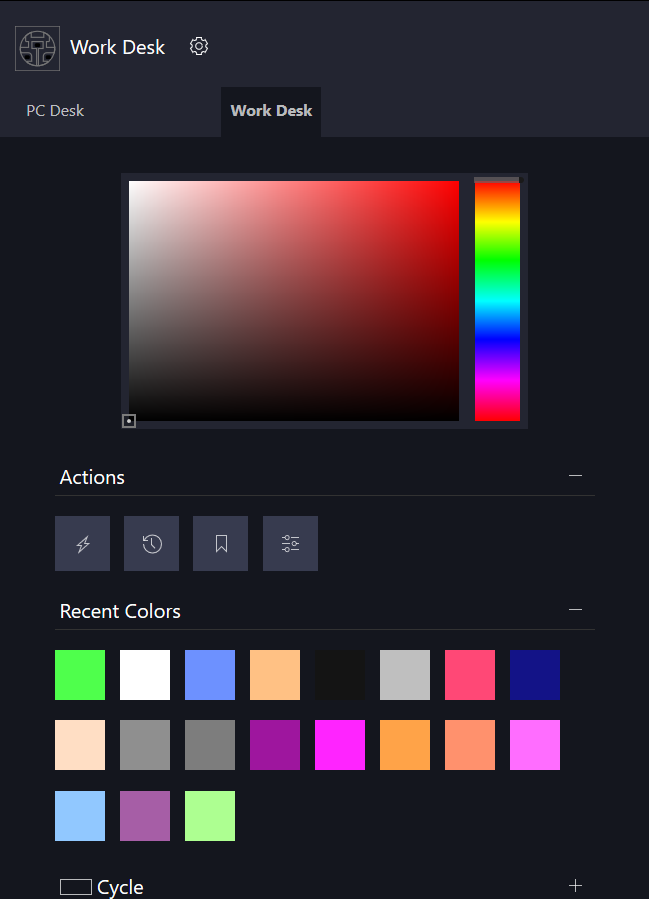The image size is (649, 899).
Task: Click the Work Desk title text
Action: [x=118, y=47]
